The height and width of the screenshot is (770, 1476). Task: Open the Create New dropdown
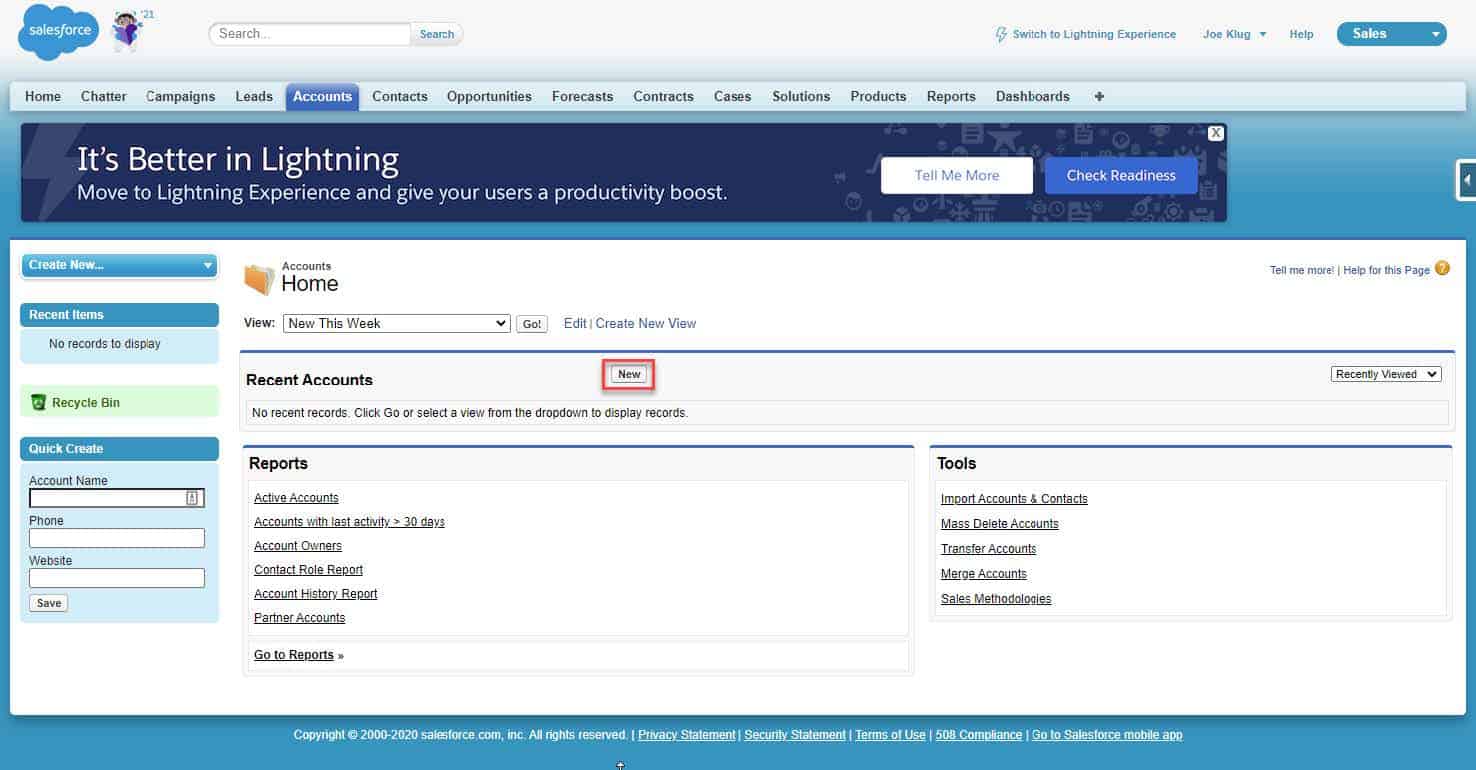tap(119, 265)
